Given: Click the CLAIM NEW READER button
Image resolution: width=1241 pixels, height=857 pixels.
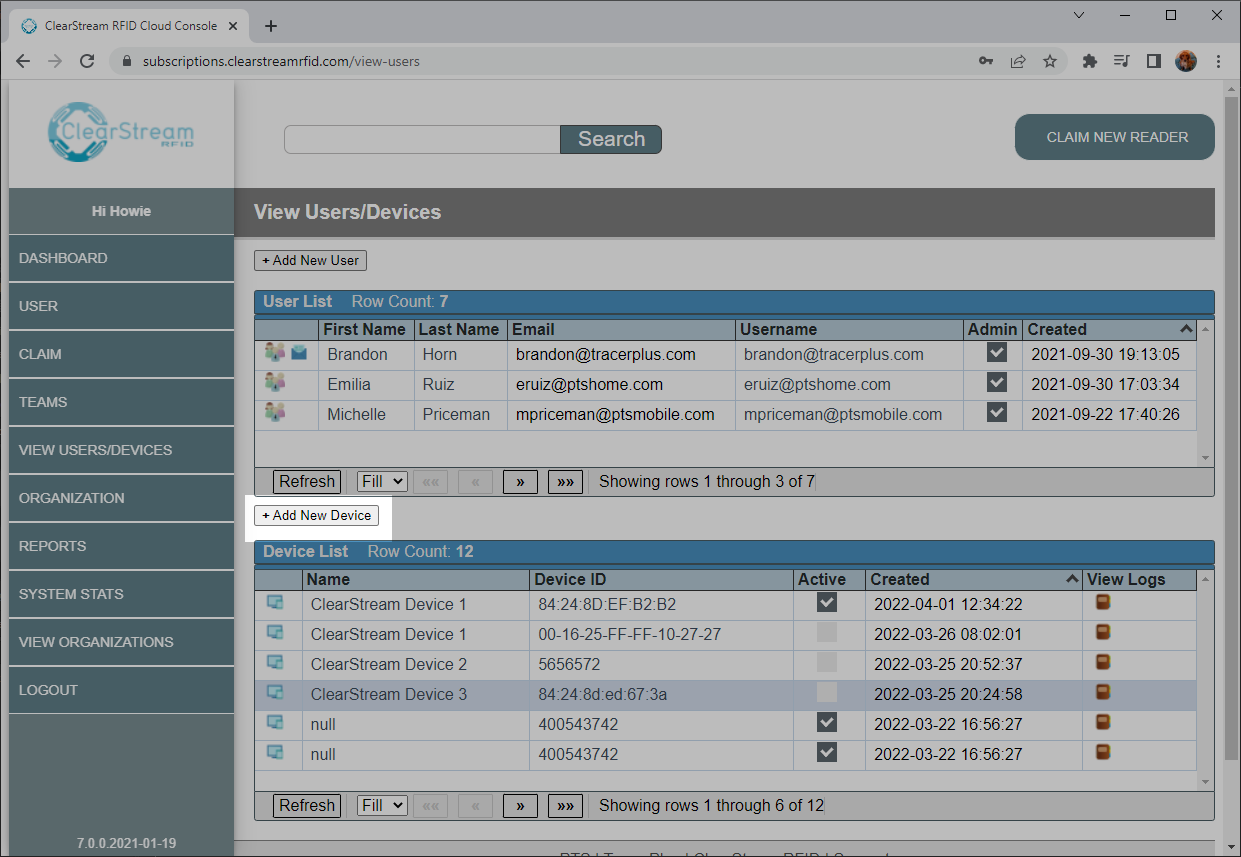Looking at the screenshot, I should [1115, 137].
